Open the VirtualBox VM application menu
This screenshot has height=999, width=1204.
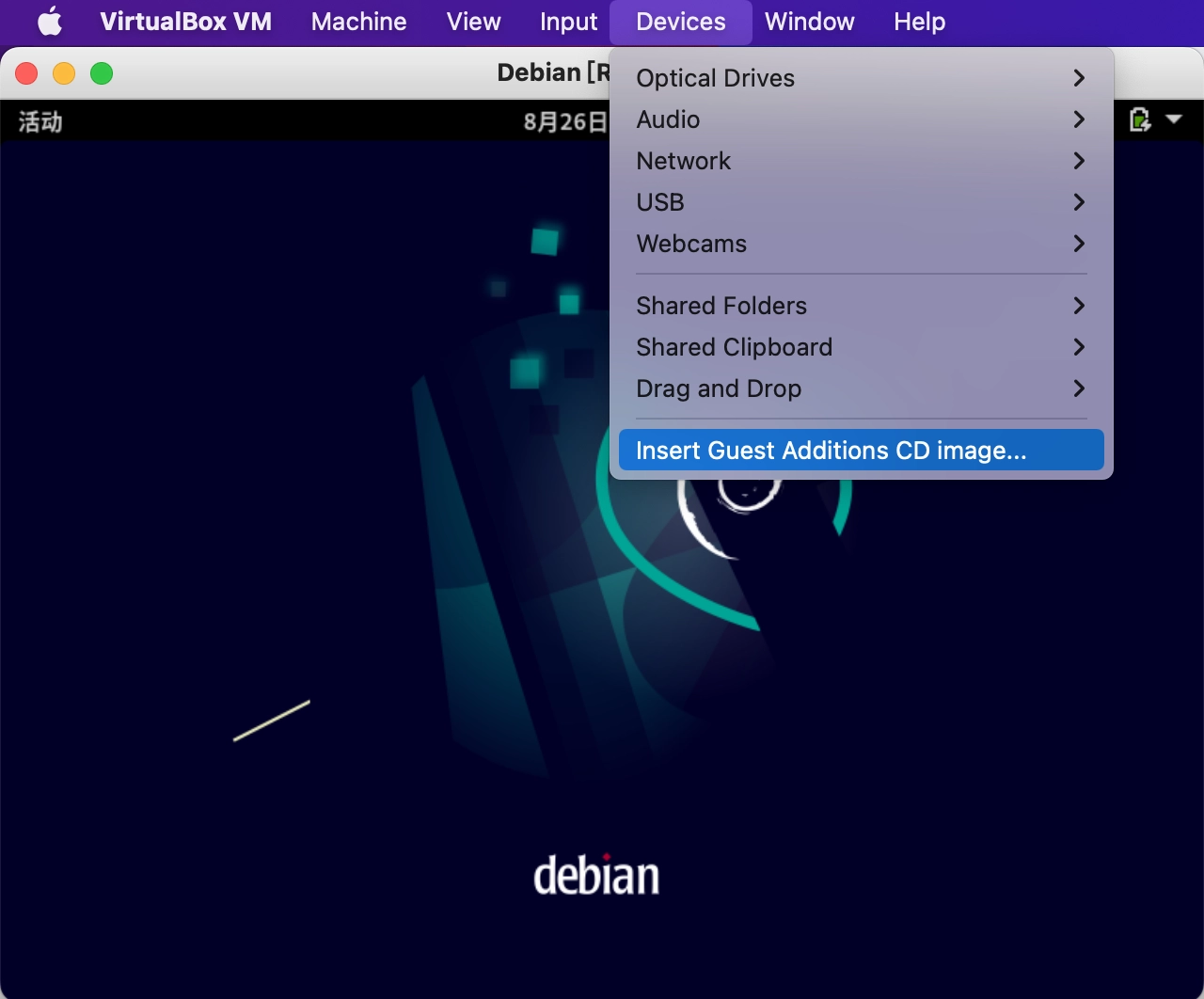click(185, 21)
